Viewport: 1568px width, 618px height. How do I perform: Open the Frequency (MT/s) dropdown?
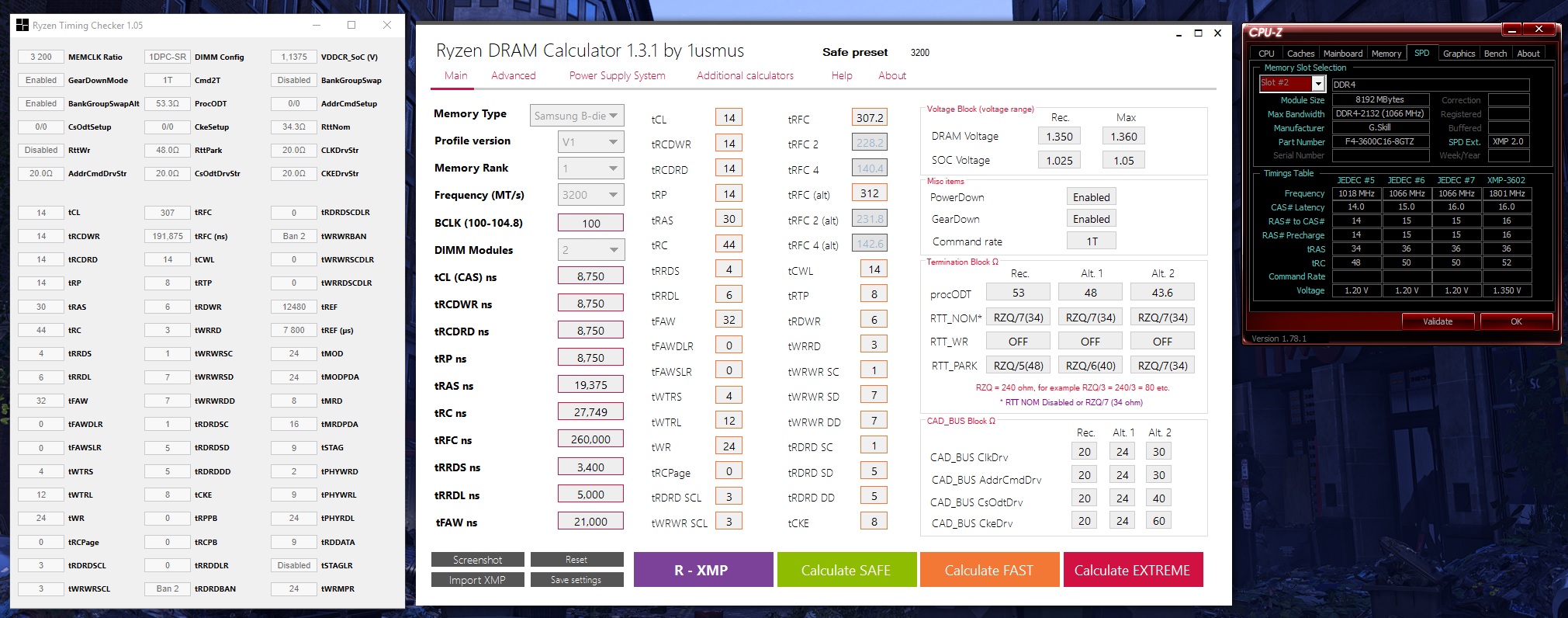591,195
